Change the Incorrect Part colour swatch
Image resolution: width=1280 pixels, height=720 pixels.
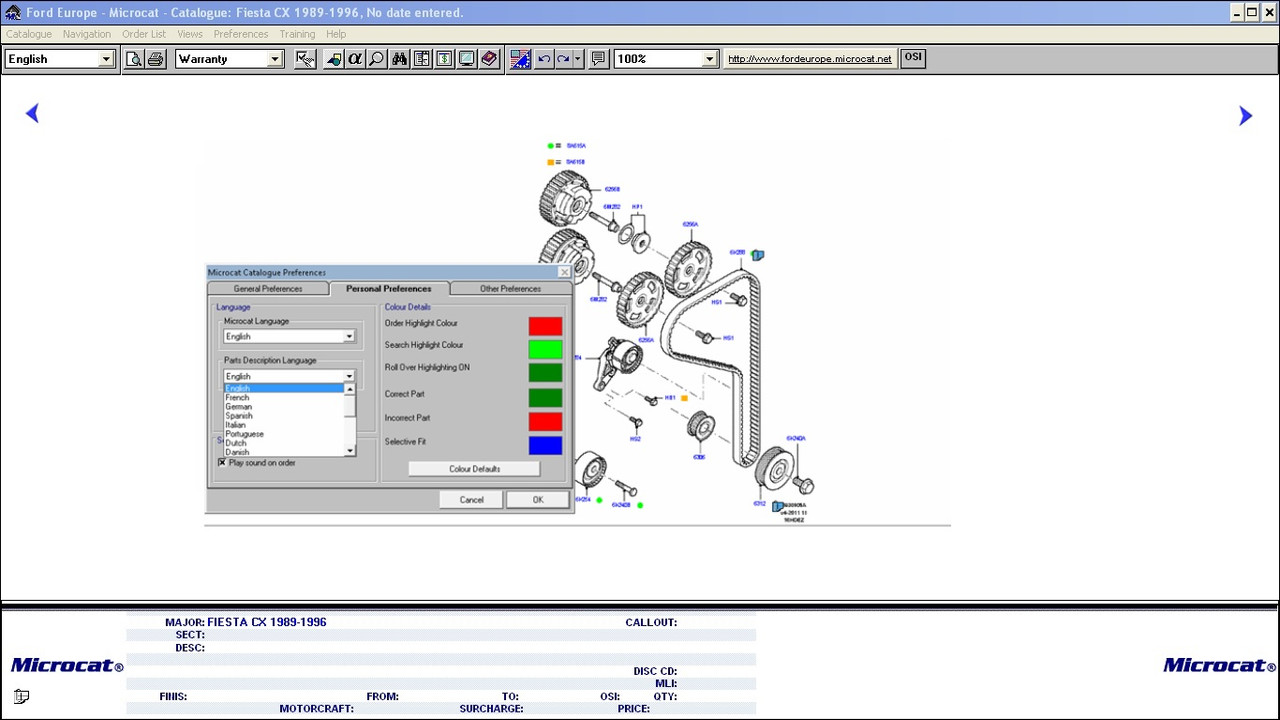coord(545,421)
